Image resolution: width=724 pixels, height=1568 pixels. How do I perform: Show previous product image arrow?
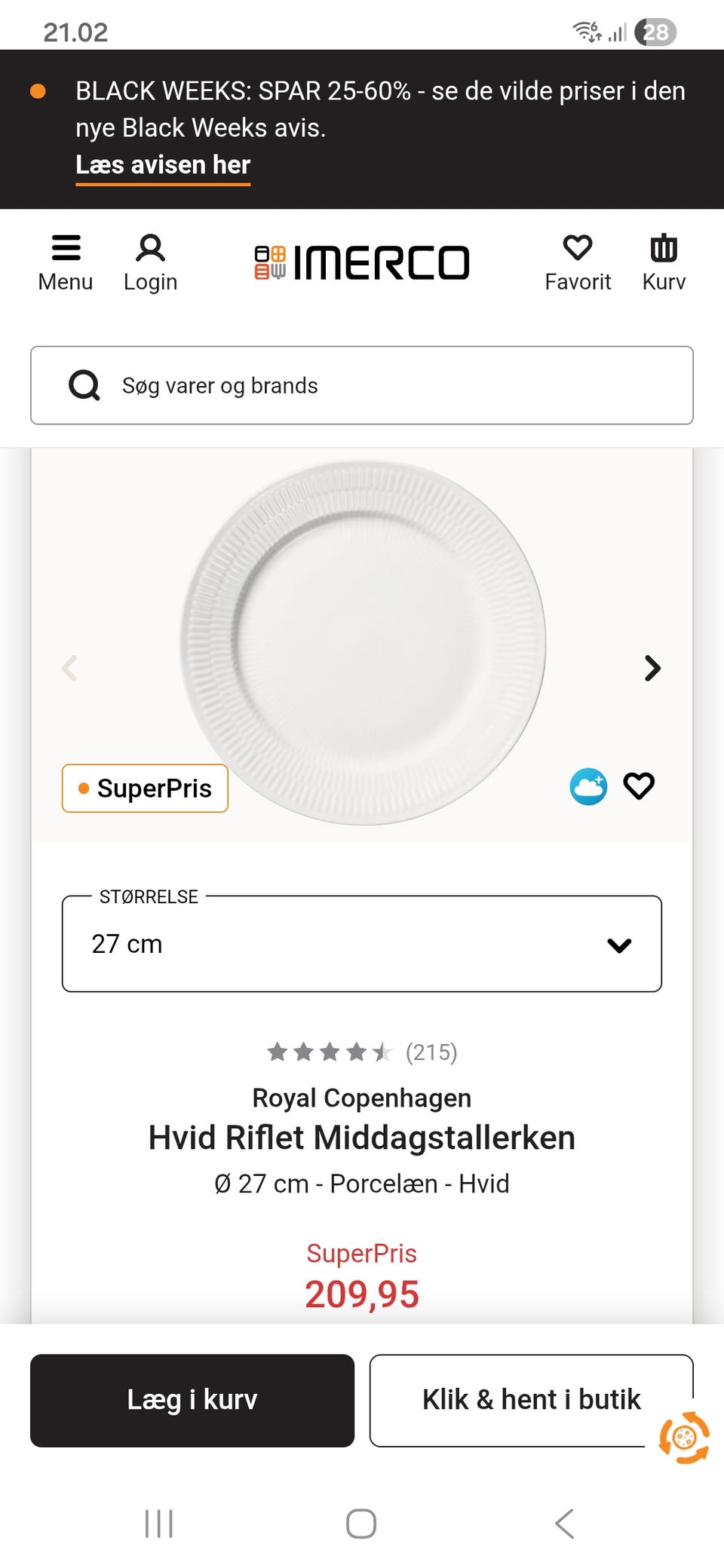(x=69, y=668)
